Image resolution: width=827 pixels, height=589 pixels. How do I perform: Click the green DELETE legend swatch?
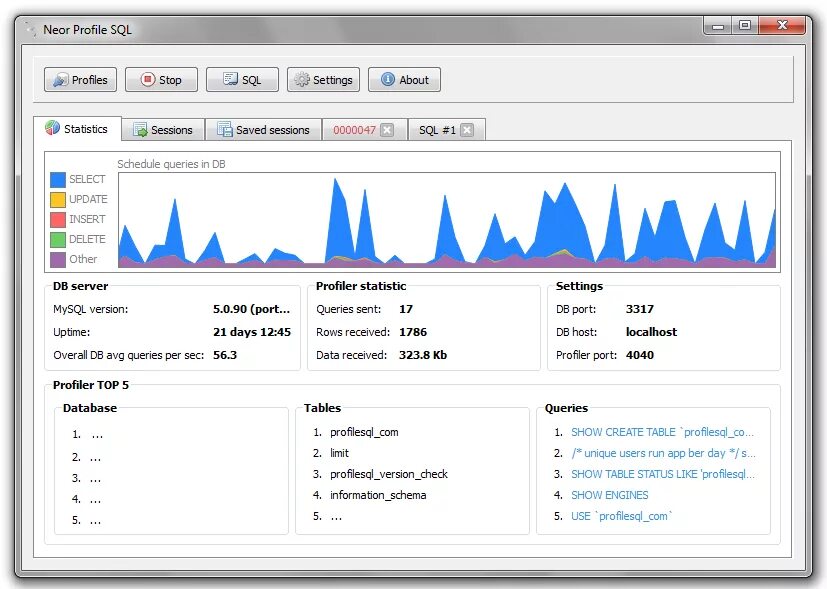tap(58, 240)
